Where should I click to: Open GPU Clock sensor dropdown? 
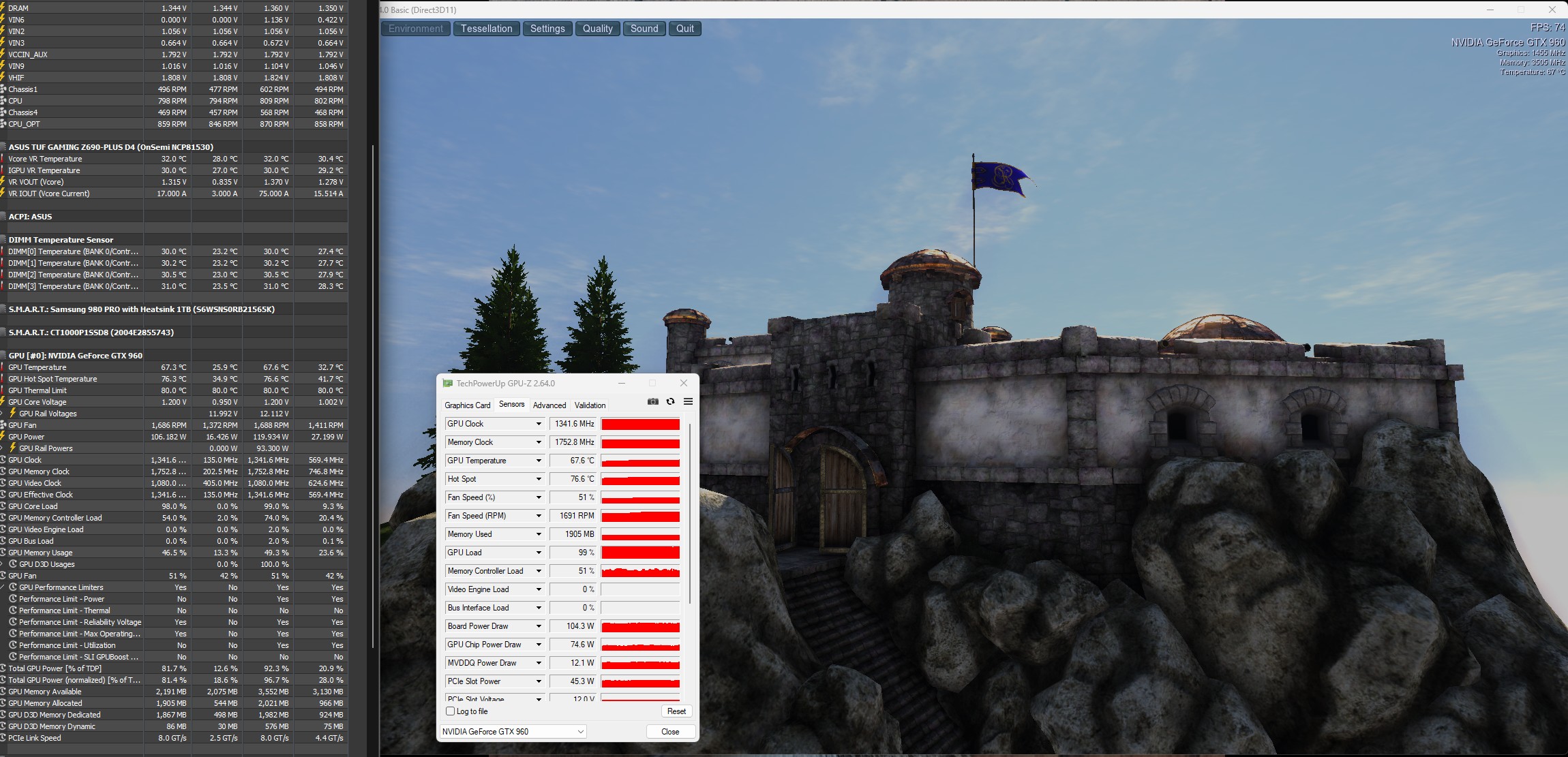tap(539, 424)
